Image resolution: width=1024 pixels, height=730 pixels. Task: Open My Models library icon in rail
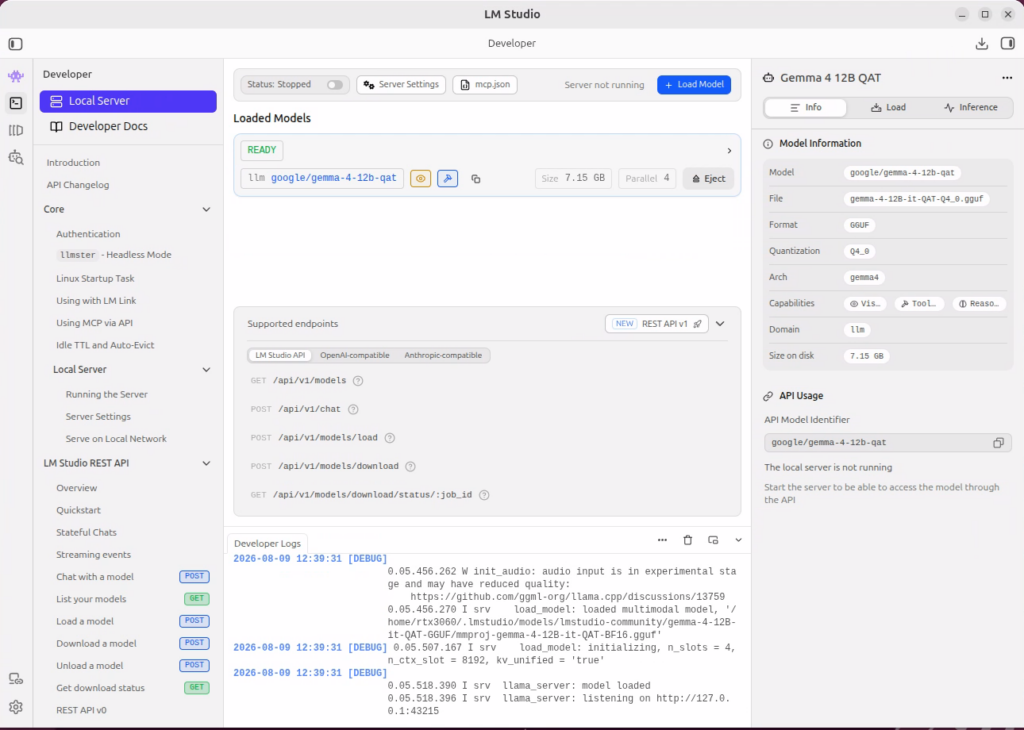coord(16,131)
